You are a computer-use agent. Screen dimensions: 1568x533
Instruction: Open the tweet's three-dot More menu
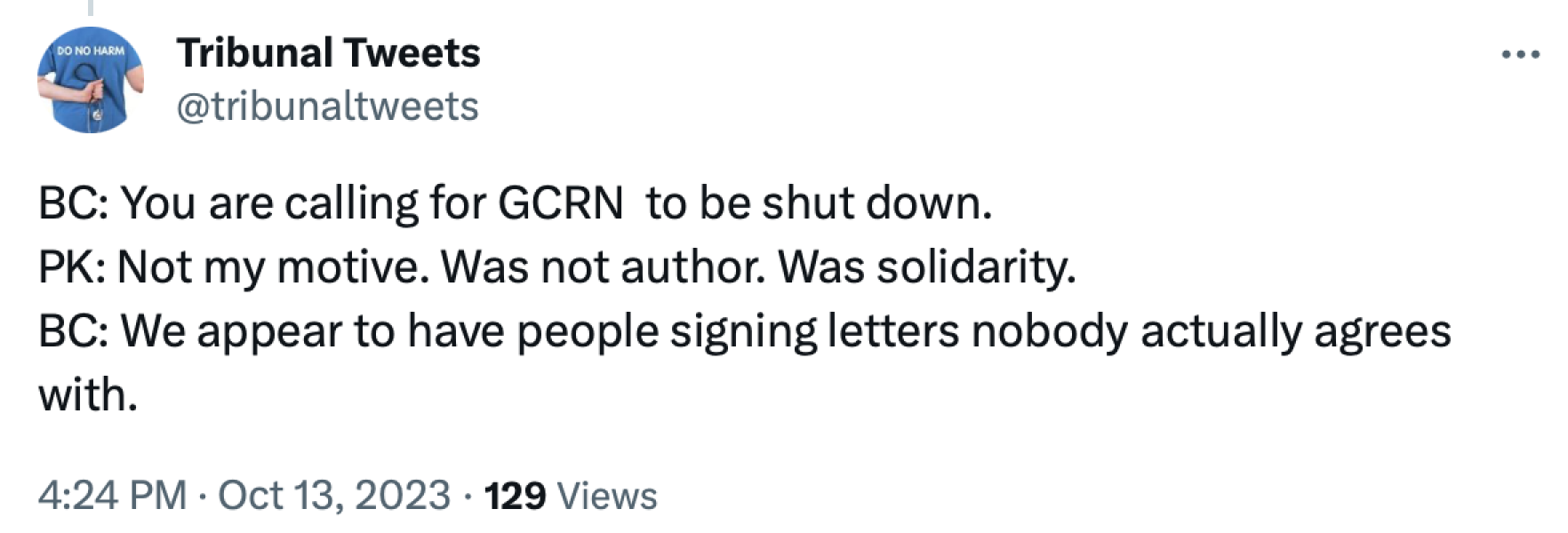pyautogui.click(x=1519, y=55)
